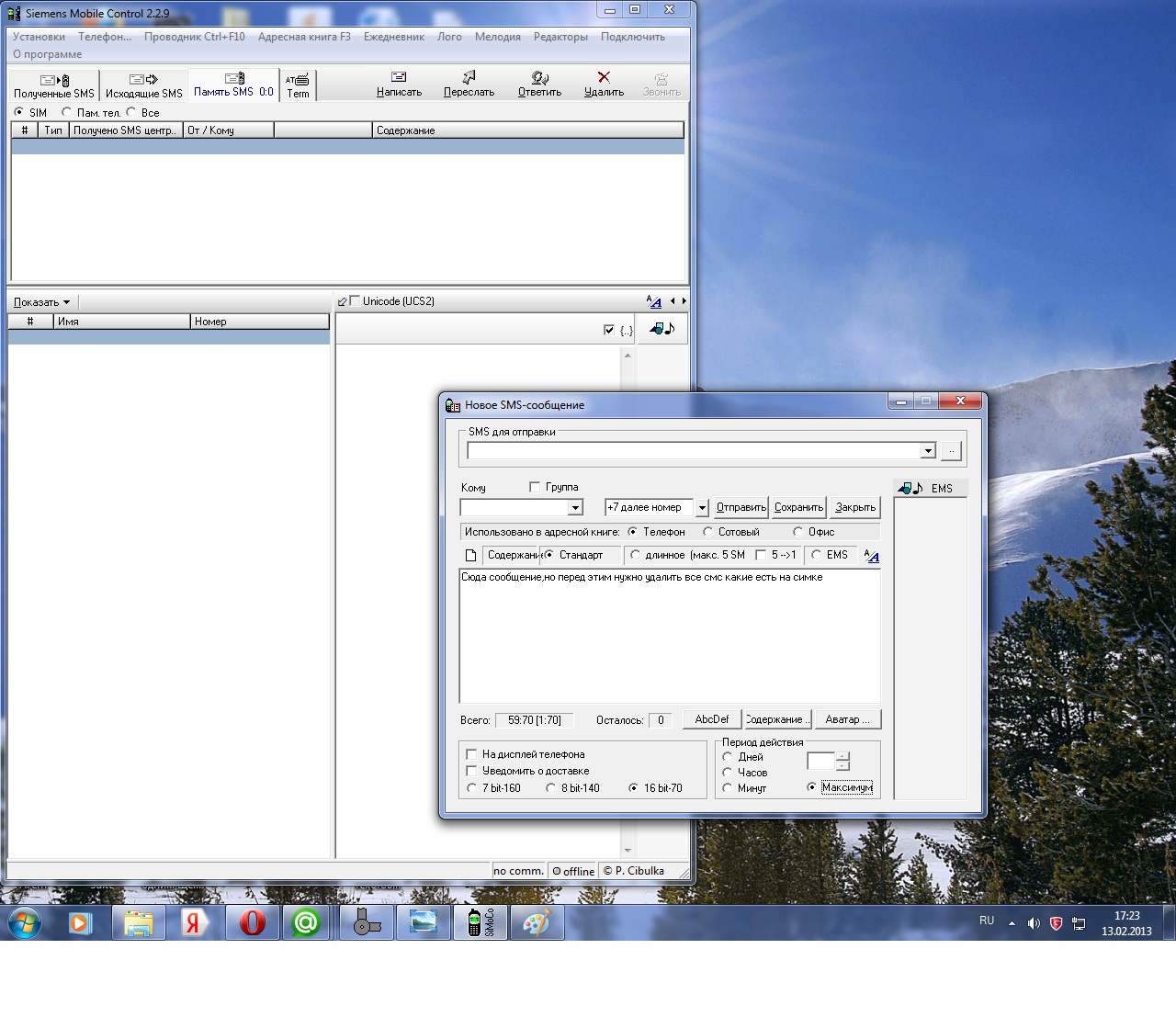Click the melody note icon in main window
The image size is (1176, 1017).
[x=661, y=329]
